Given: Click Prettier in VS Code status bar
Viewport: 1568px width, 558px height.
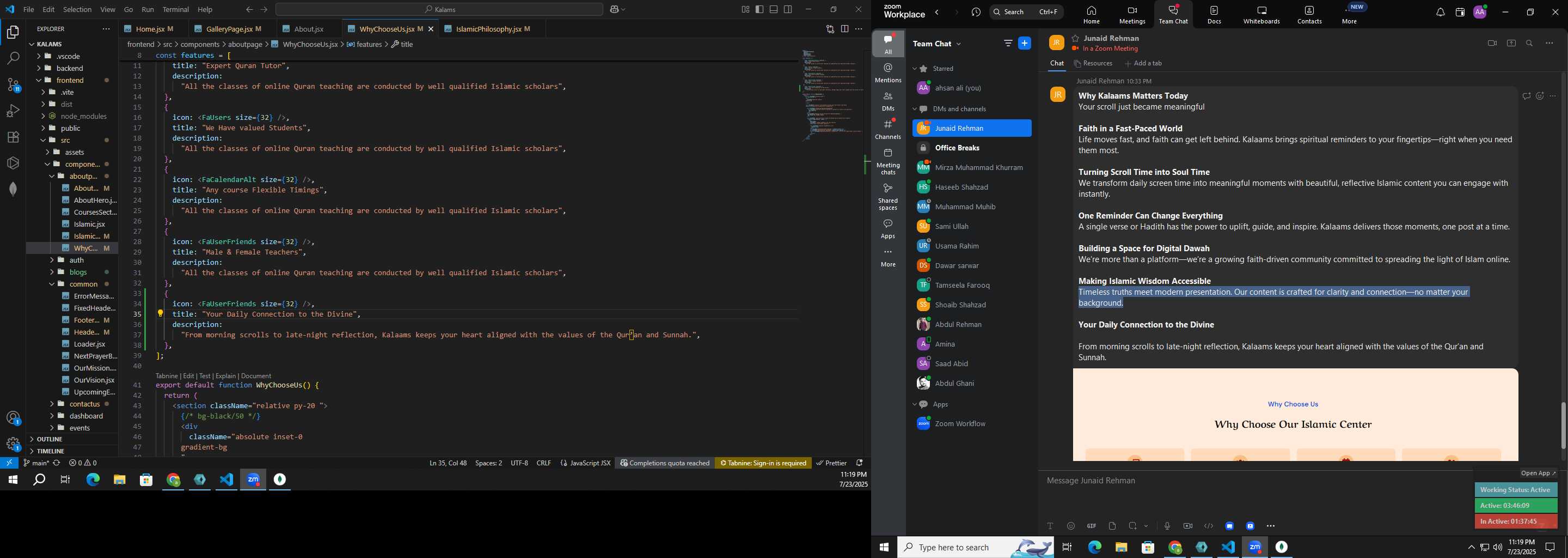Looking at the screenshot, I should click(x=831, y=463).
